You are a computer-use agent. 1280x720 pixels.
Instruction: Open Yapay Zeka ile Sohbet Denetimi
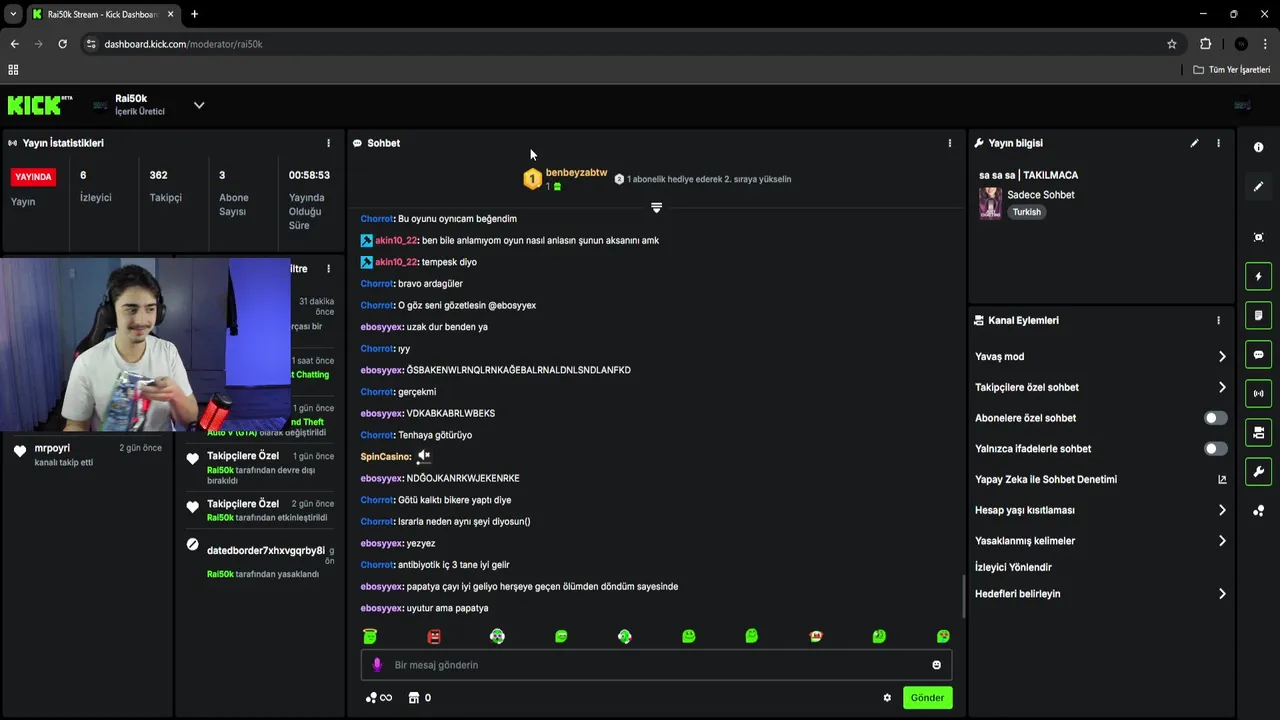pyautogui.click(x=1046, y=480)
